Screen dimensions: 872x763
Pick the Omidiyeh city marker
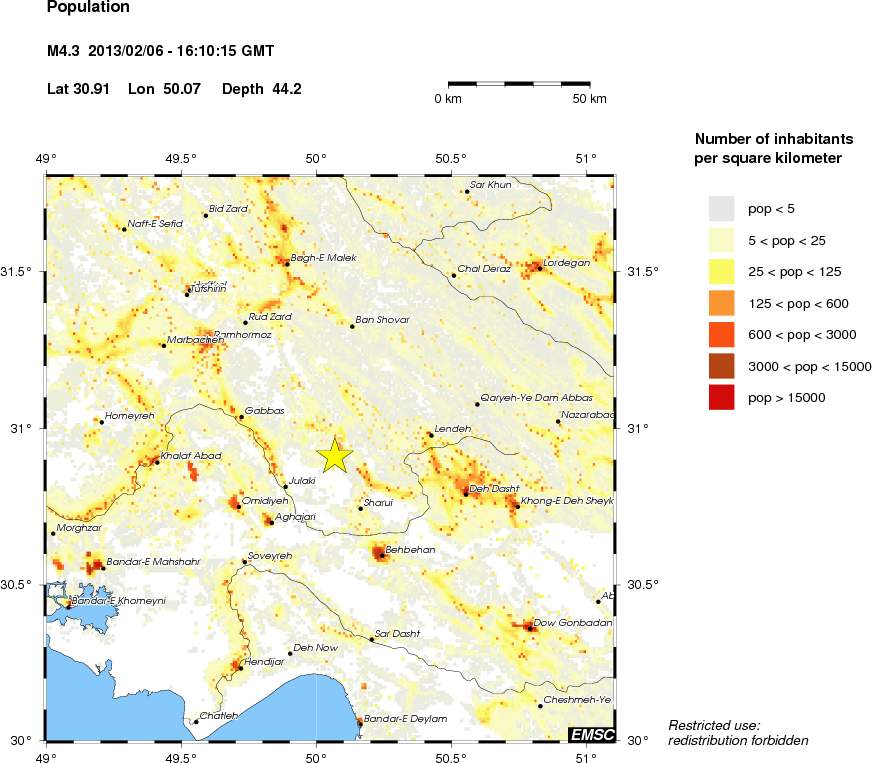239,507
